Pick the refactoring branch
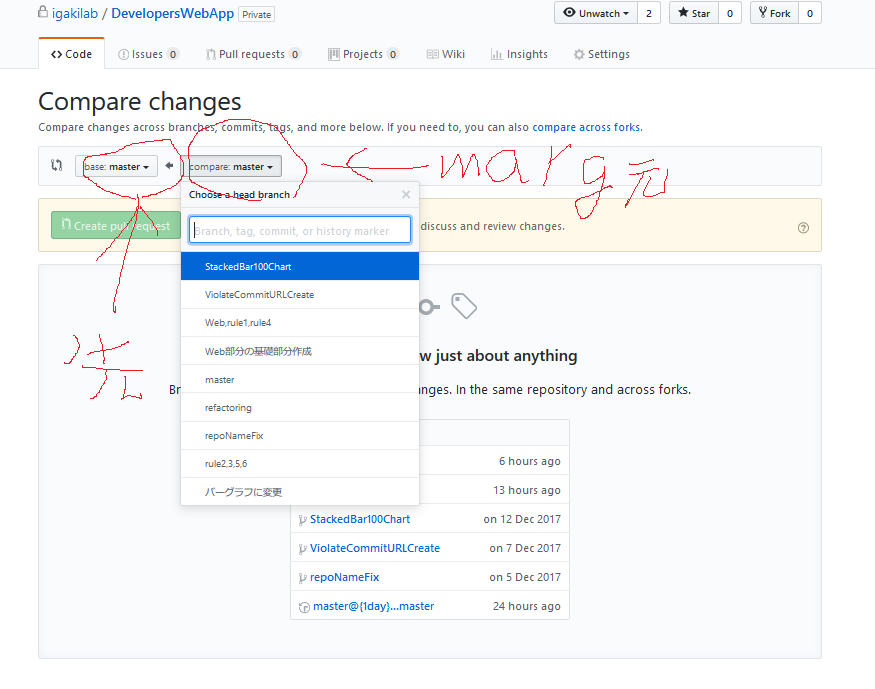The width and height of the screenshot is (875, 689). pos(300,407)
